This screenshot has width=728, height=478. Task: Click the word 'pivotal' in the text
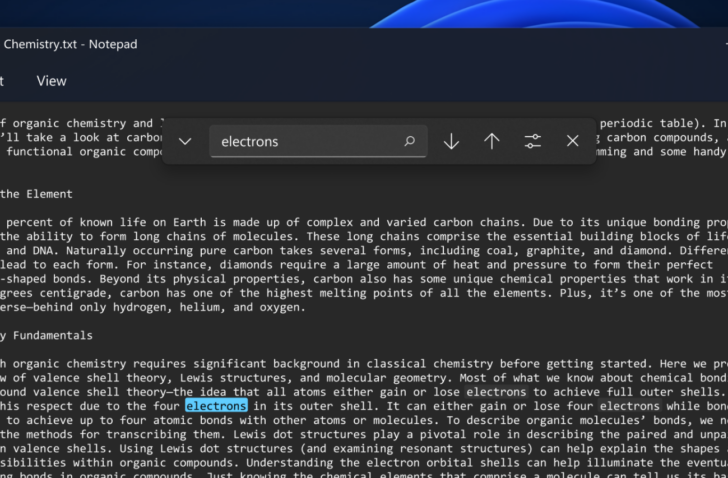(443, 434)
